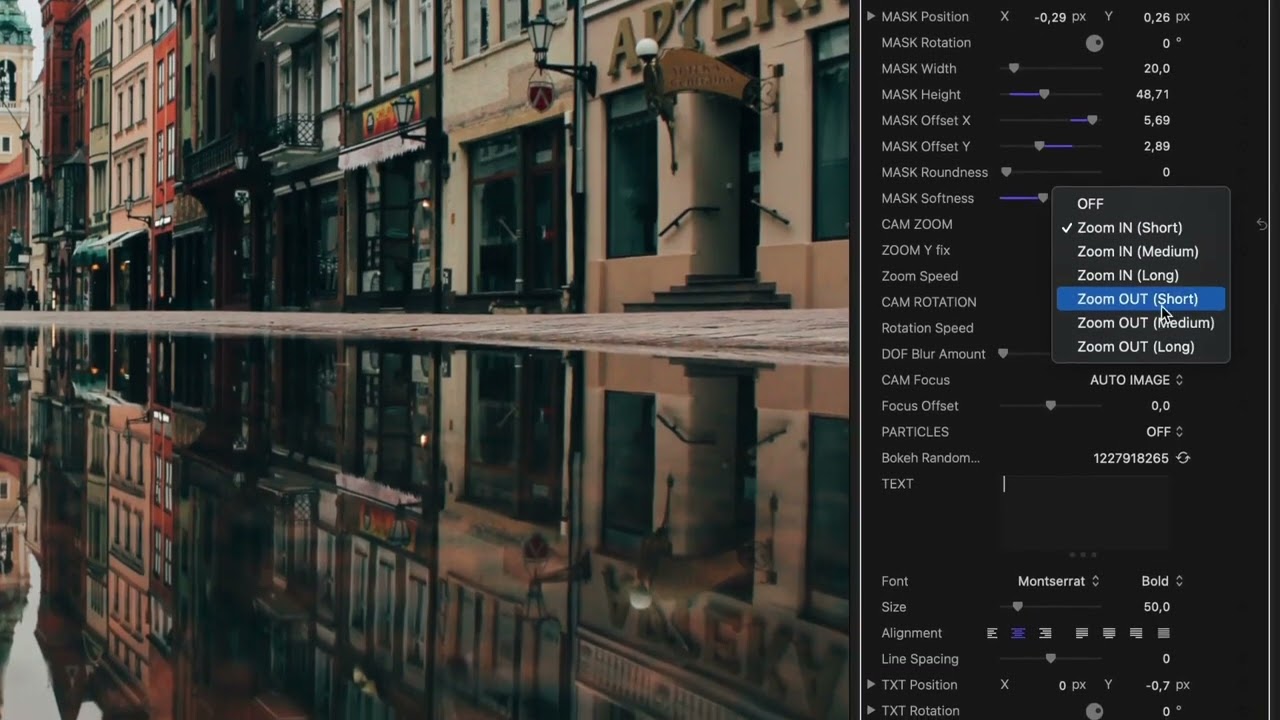
Task: Click the CAM ZOOM label
Action: point(916,225)
